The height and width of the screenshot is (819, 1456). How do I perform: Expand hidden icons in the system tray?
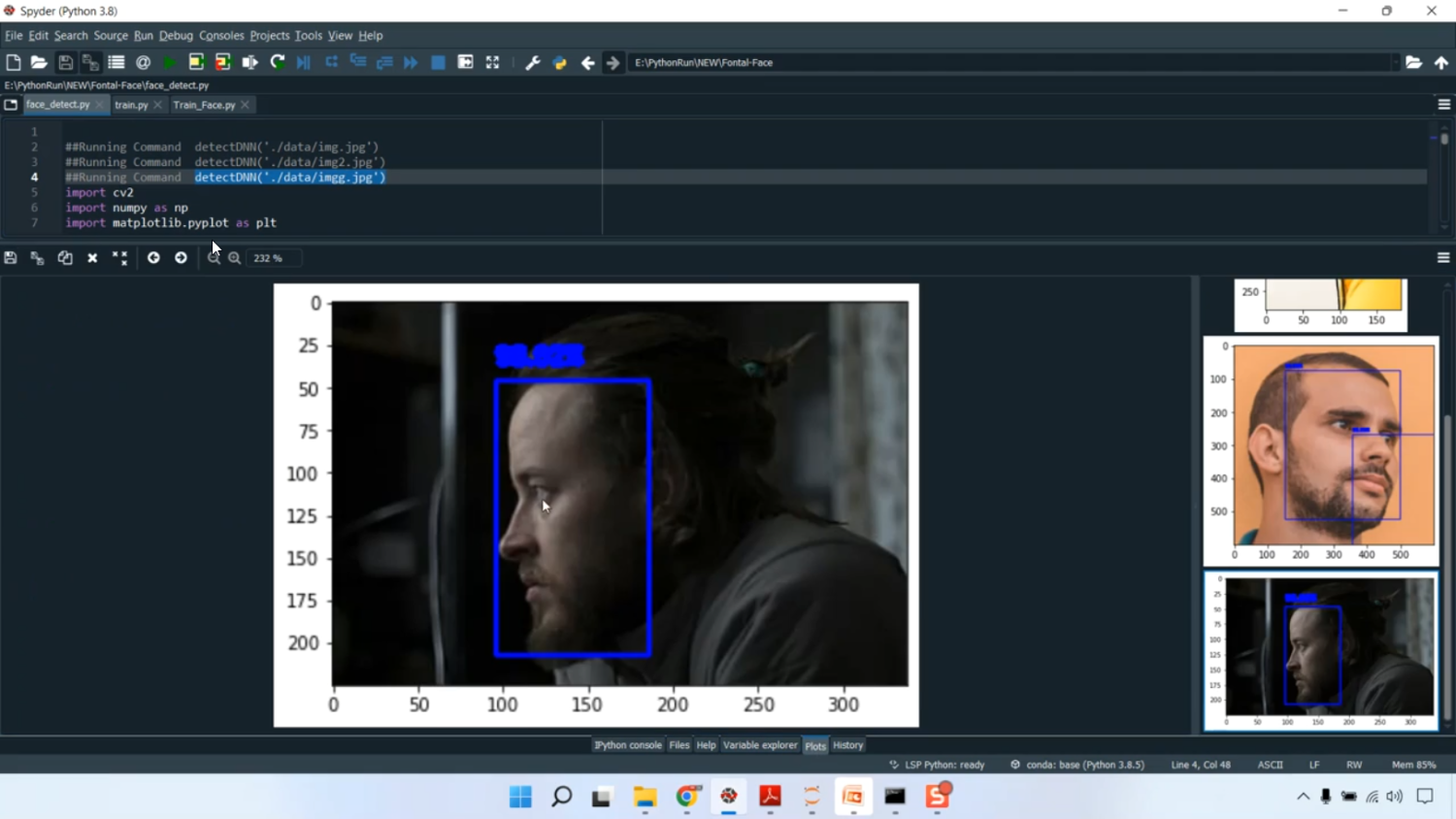click(x=1302, y=796)
